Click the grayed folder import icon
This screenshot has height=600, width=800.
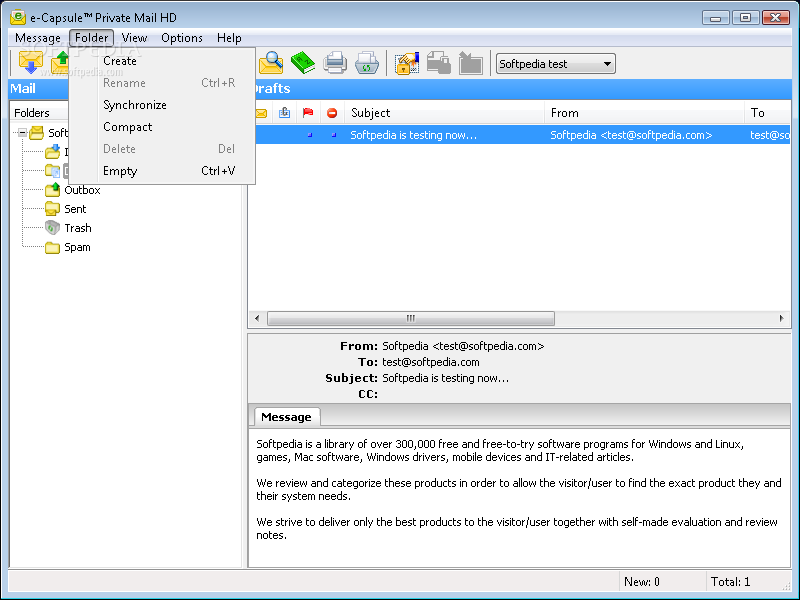tap(470, 63)
